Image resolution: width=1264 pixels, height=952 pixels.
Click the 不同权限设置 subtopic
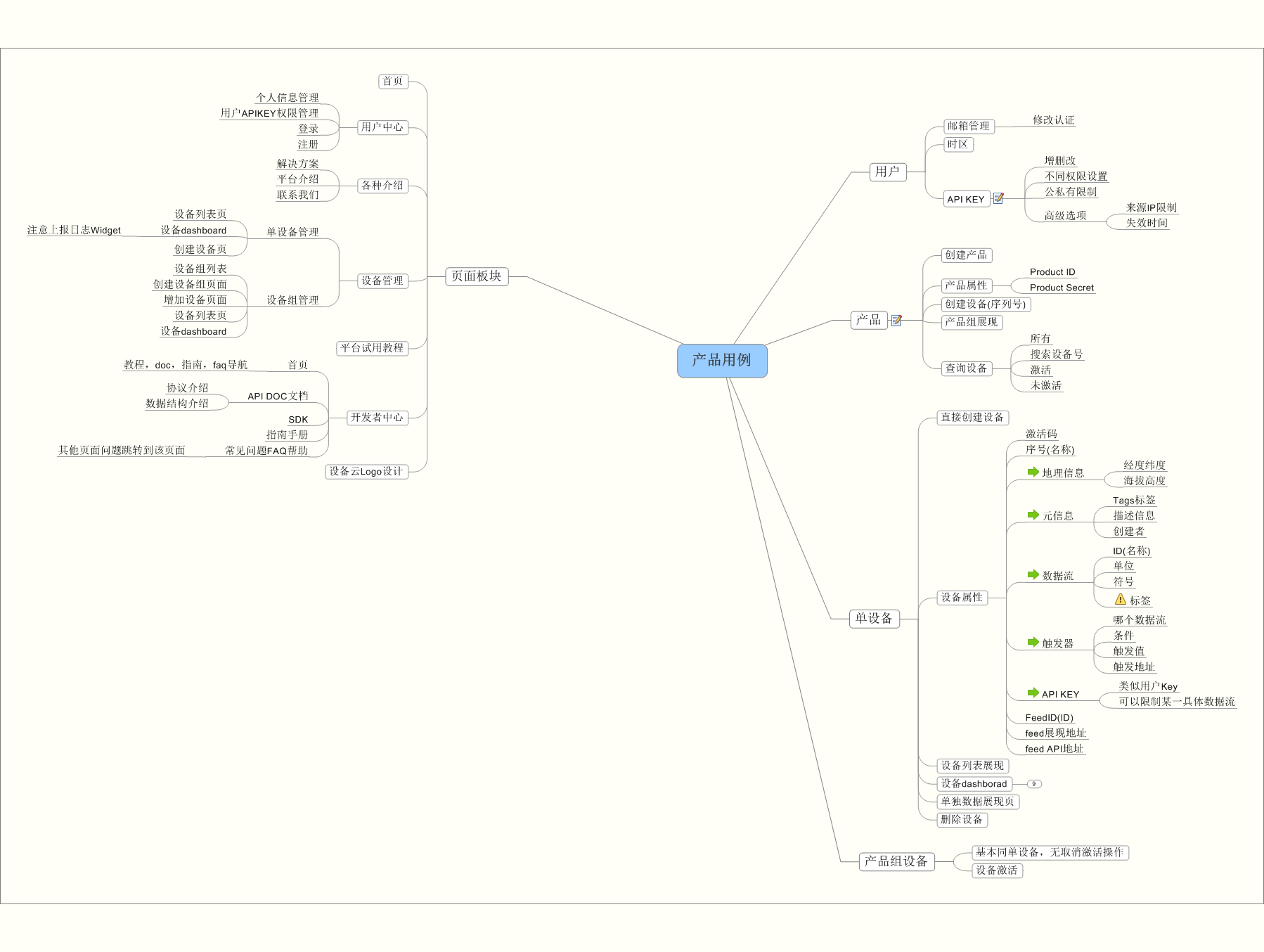[1076, 176]
